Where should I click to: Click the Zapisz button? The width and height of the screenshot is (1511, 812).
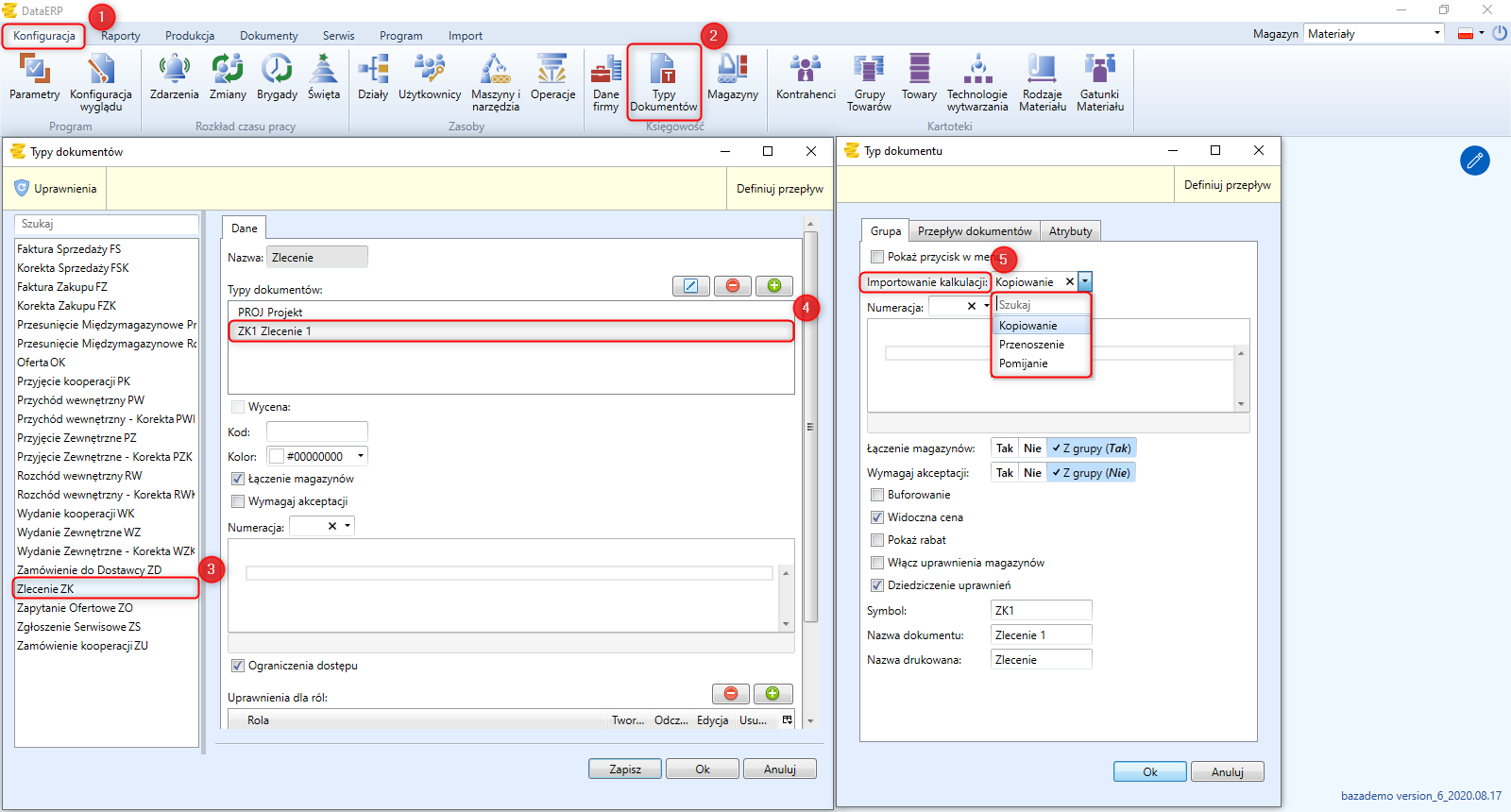(x=625, y=770)
